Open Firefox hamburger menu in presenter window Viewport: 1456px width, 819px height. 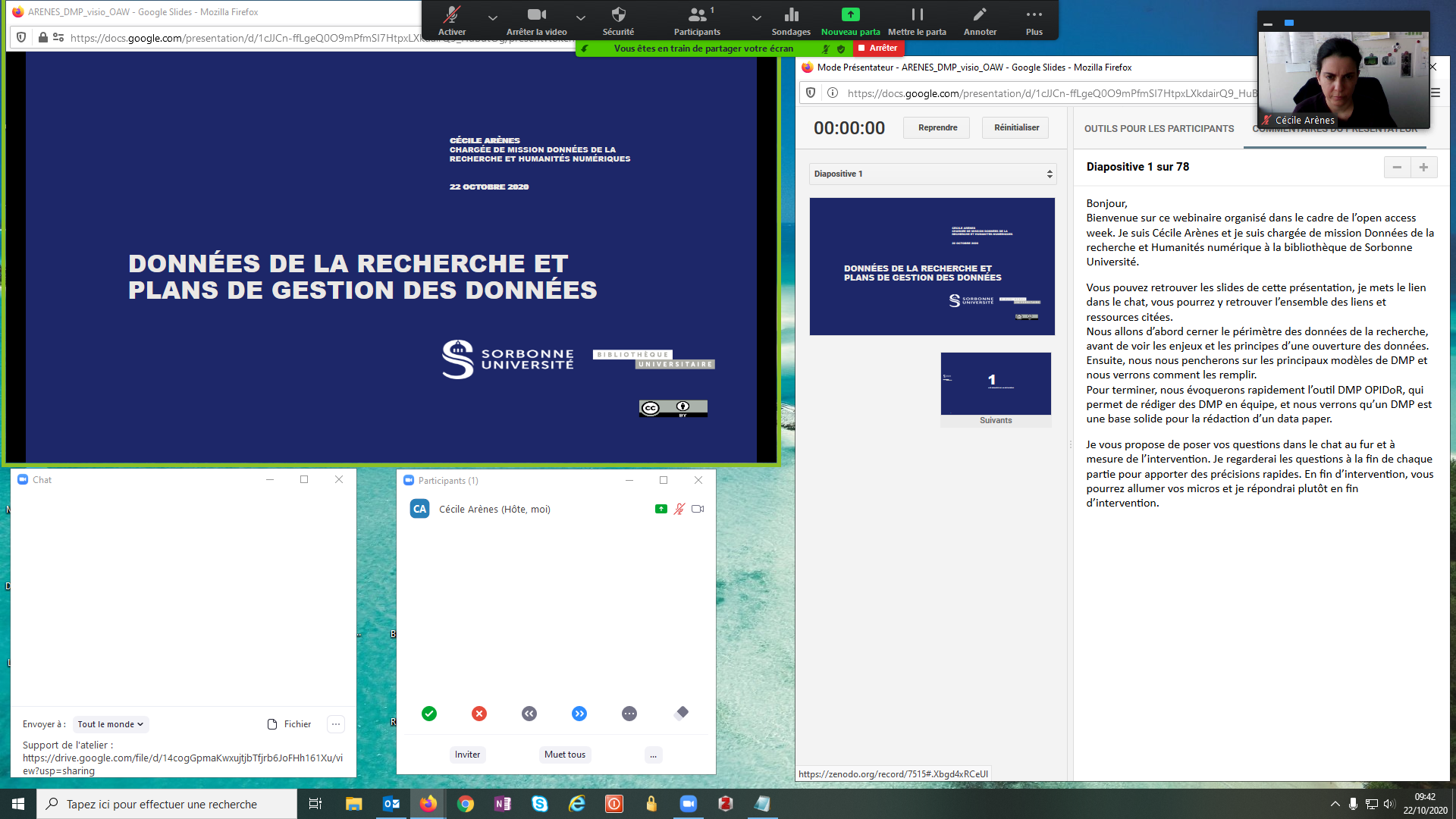[1435, 93]
